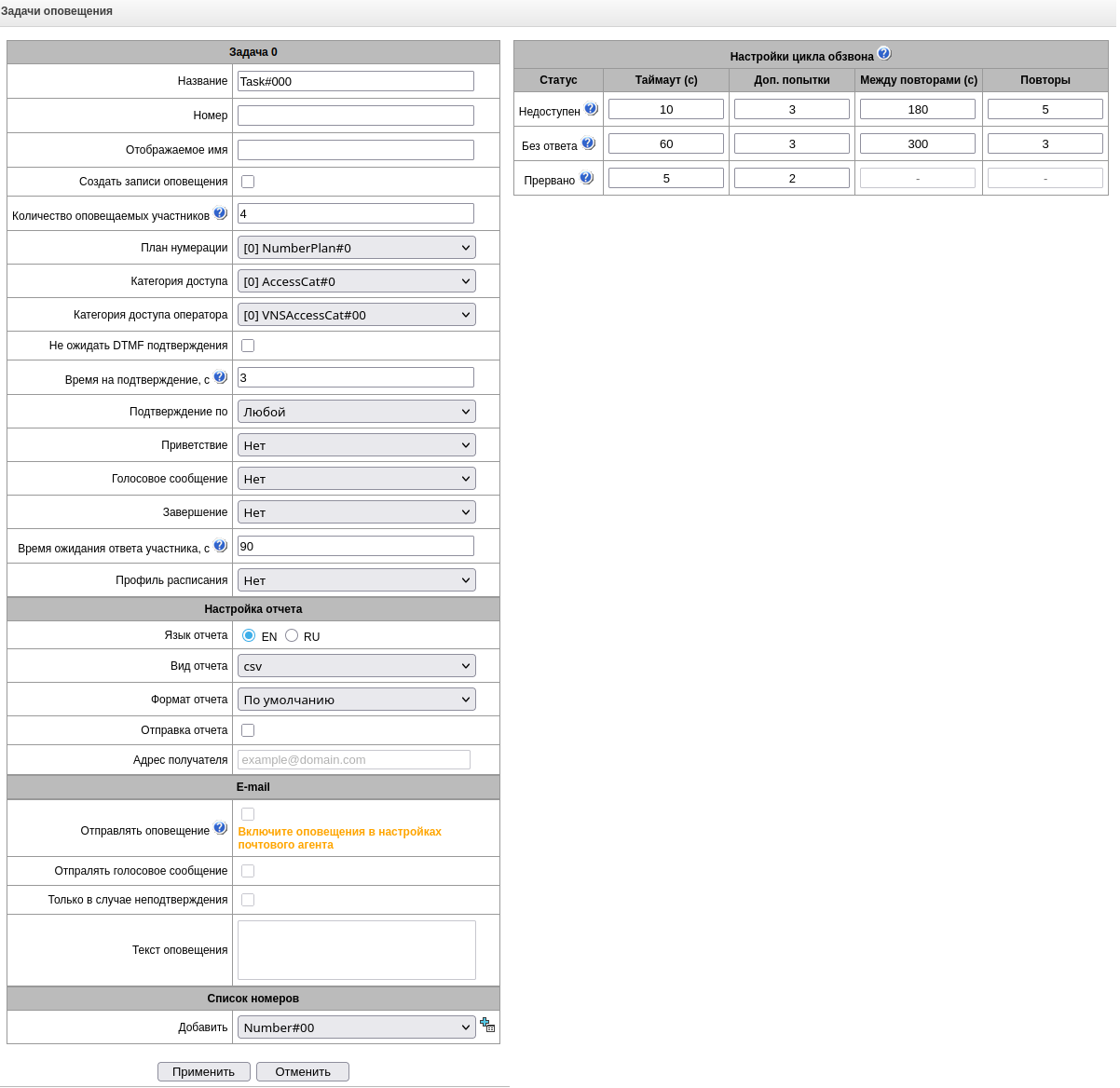Click help icon for Время ожидания ответа участника
Image resolution: width=1120 pixels, height=1088 pixels.
[220, 546]
